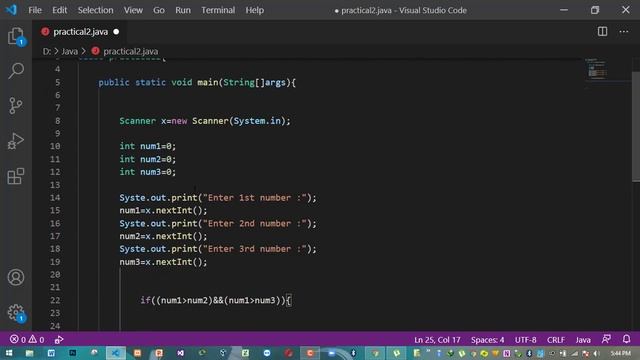Screen dimensions: 640x360
Task: Click the code minimap preview
Action: (x=597, y=69)
